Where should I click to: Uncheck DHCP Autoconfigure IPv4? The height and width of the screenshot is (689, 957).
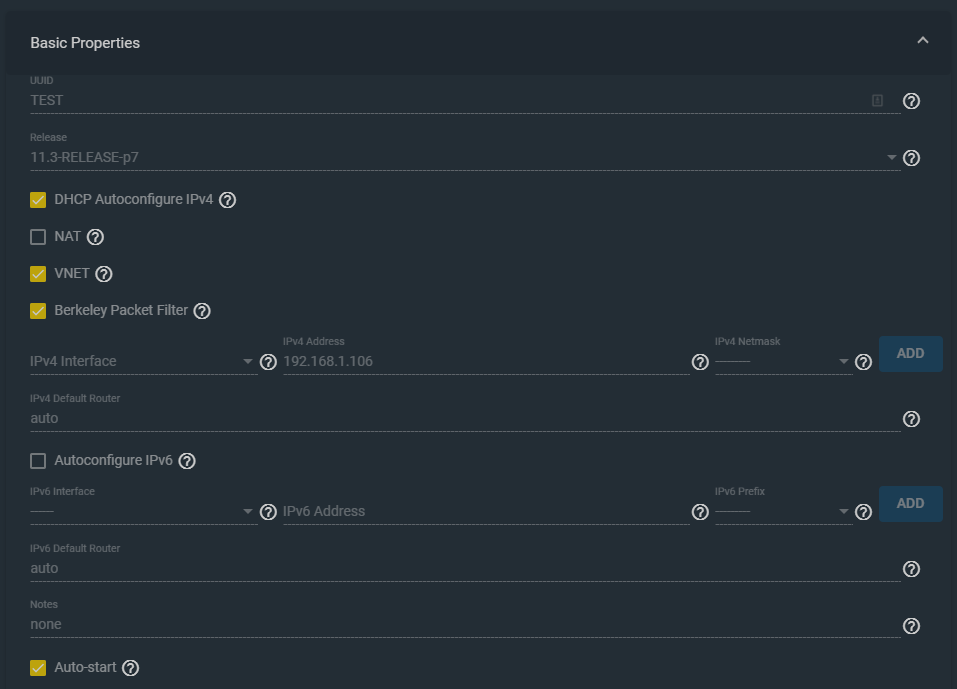point(38,200)
